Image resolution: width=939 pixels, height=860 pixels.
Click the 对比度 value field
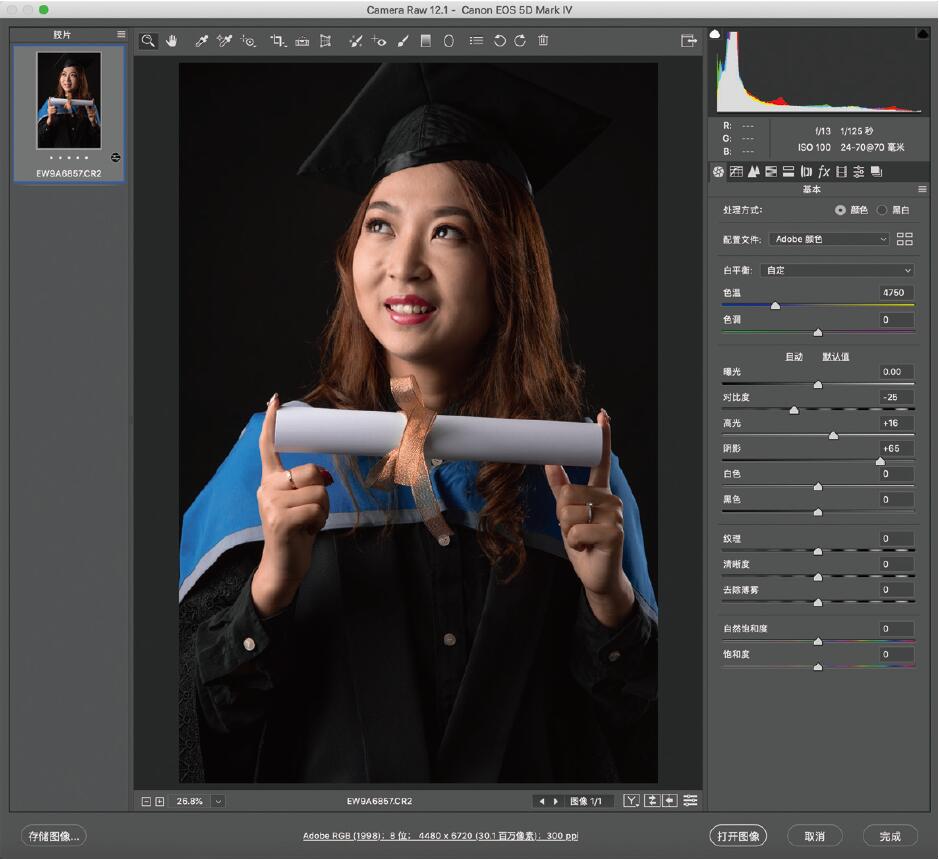(896, 397)
